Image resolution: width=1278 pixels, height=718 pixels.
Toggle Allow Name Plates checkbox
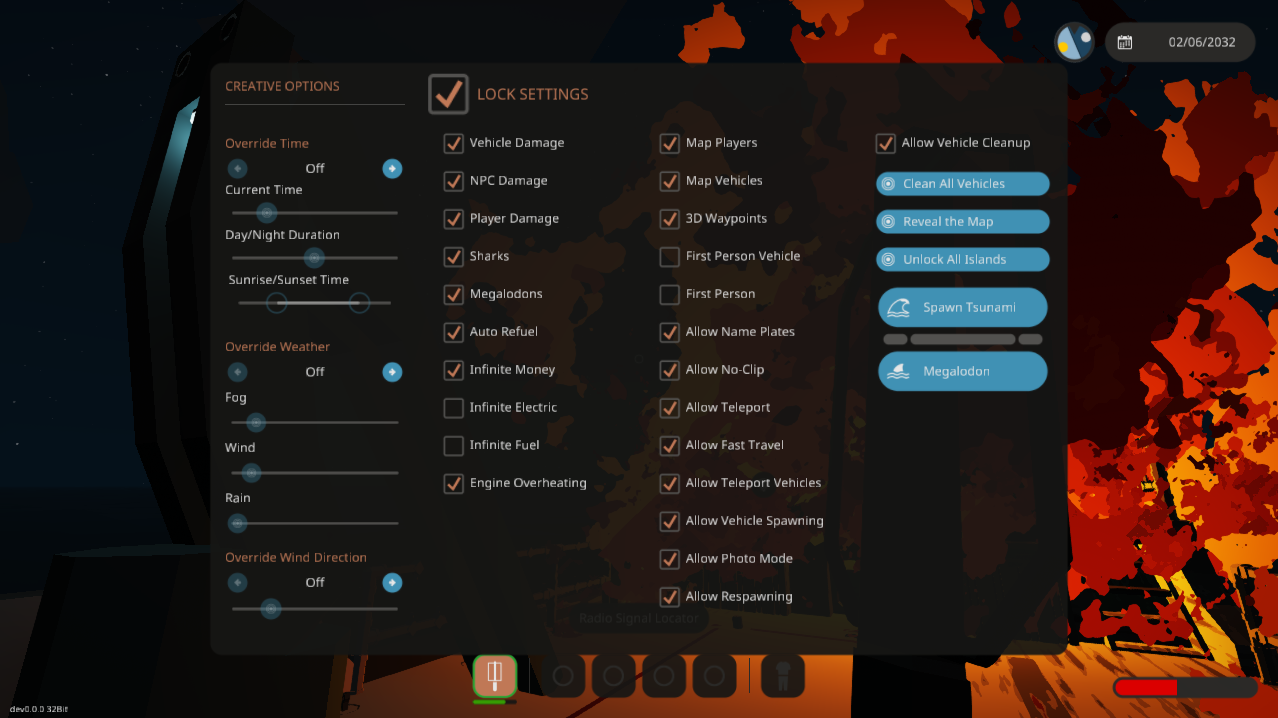point(670,332)
